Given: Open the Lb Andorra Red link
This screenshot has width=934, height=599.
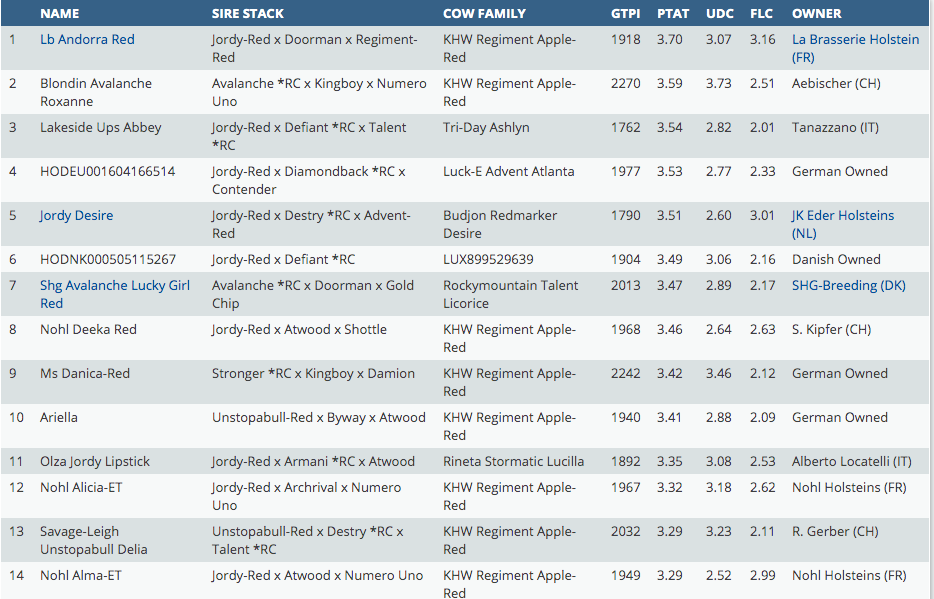Looking at the screenshot, I should point(87,40).
